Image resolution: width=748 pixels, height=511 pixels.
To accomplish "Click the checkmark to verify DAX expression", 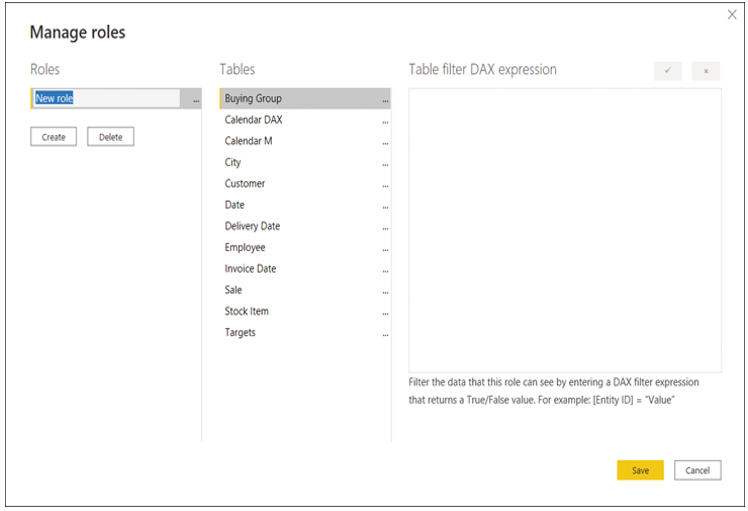I will click(x=667, y=71).
